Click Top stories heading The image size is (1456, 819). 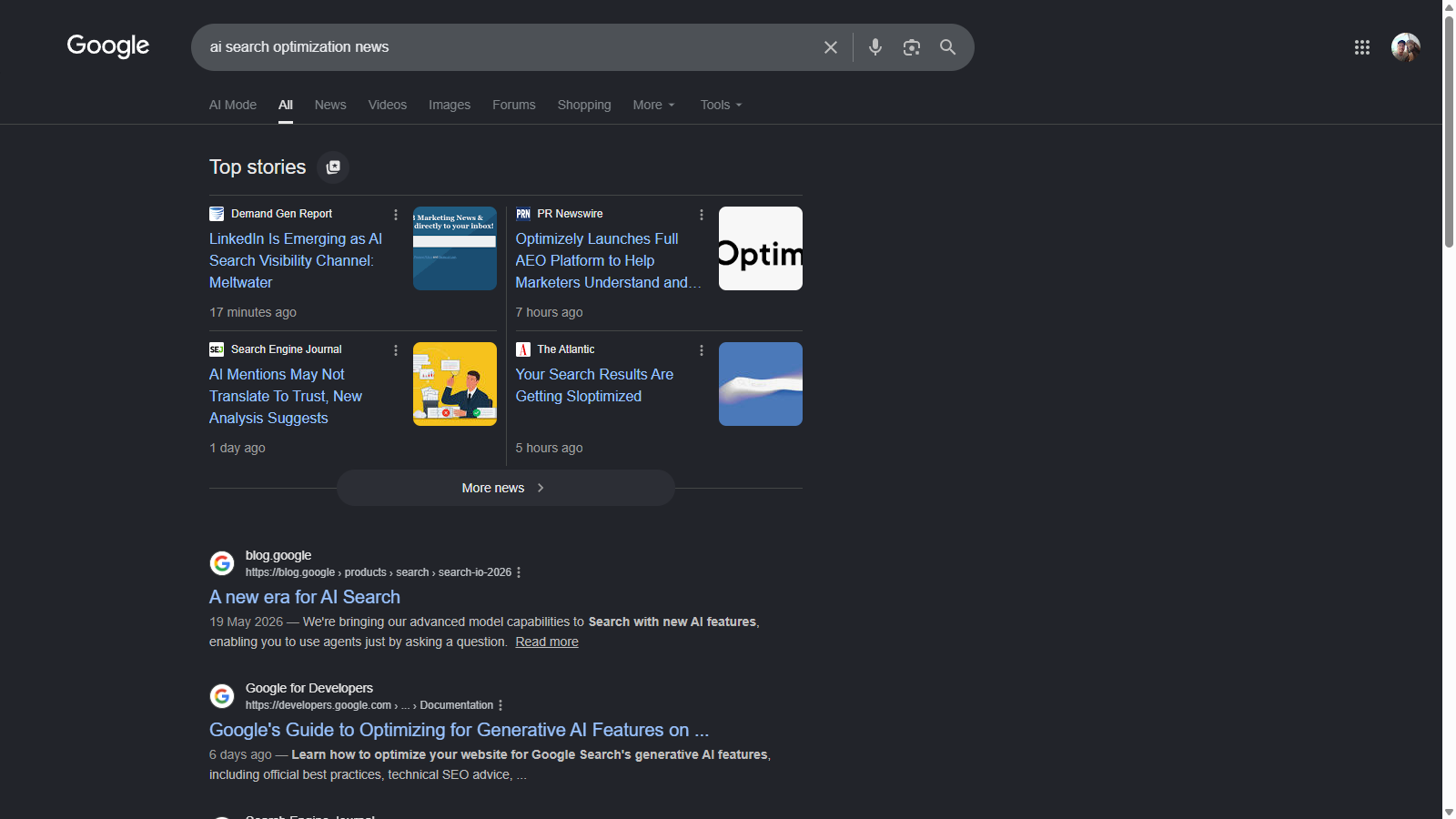point(258,167)
